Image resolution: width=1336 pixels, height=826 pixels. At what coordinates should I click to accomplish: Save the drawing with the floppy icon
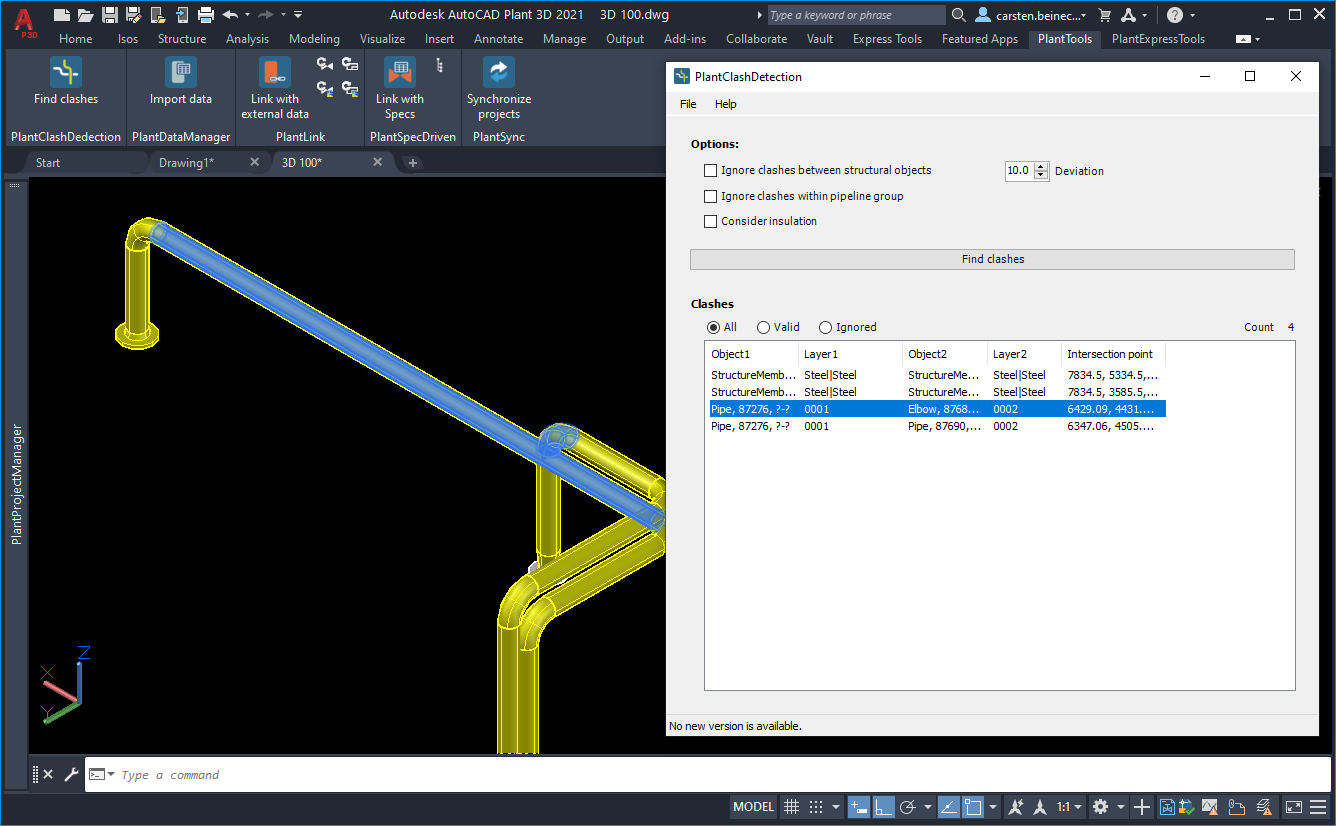pos(109,15)
